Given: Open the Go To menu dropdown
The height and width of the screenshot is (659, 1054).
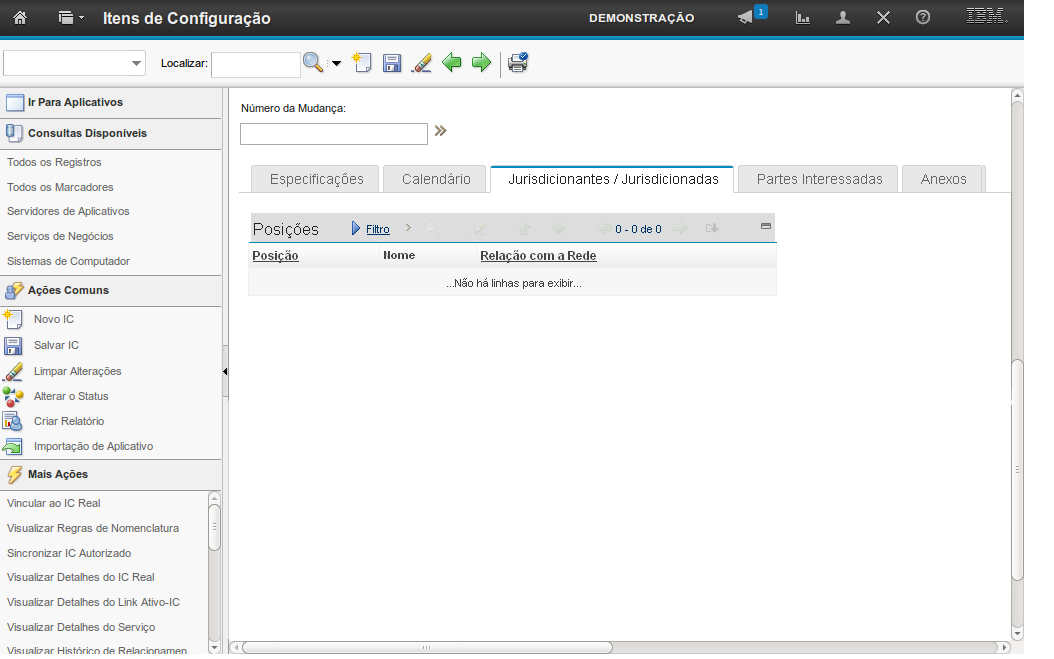Looking at the screenshot, I should (x=71, y=18).
